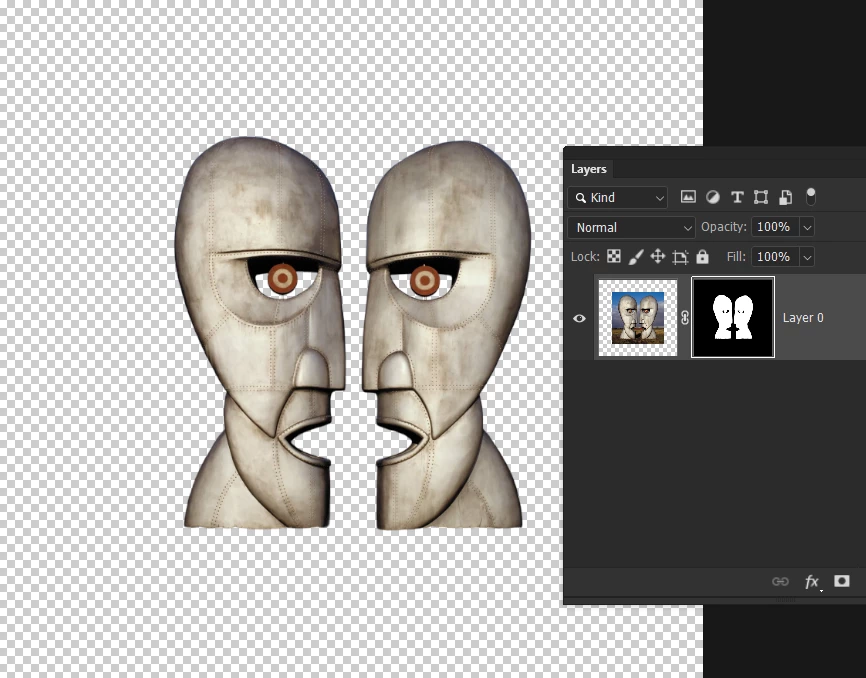Viewport: 866px width, 678px height.
Task: Select Layer 0 mask thumbnail
Action: pyautogui.click(x=733, y=317)
